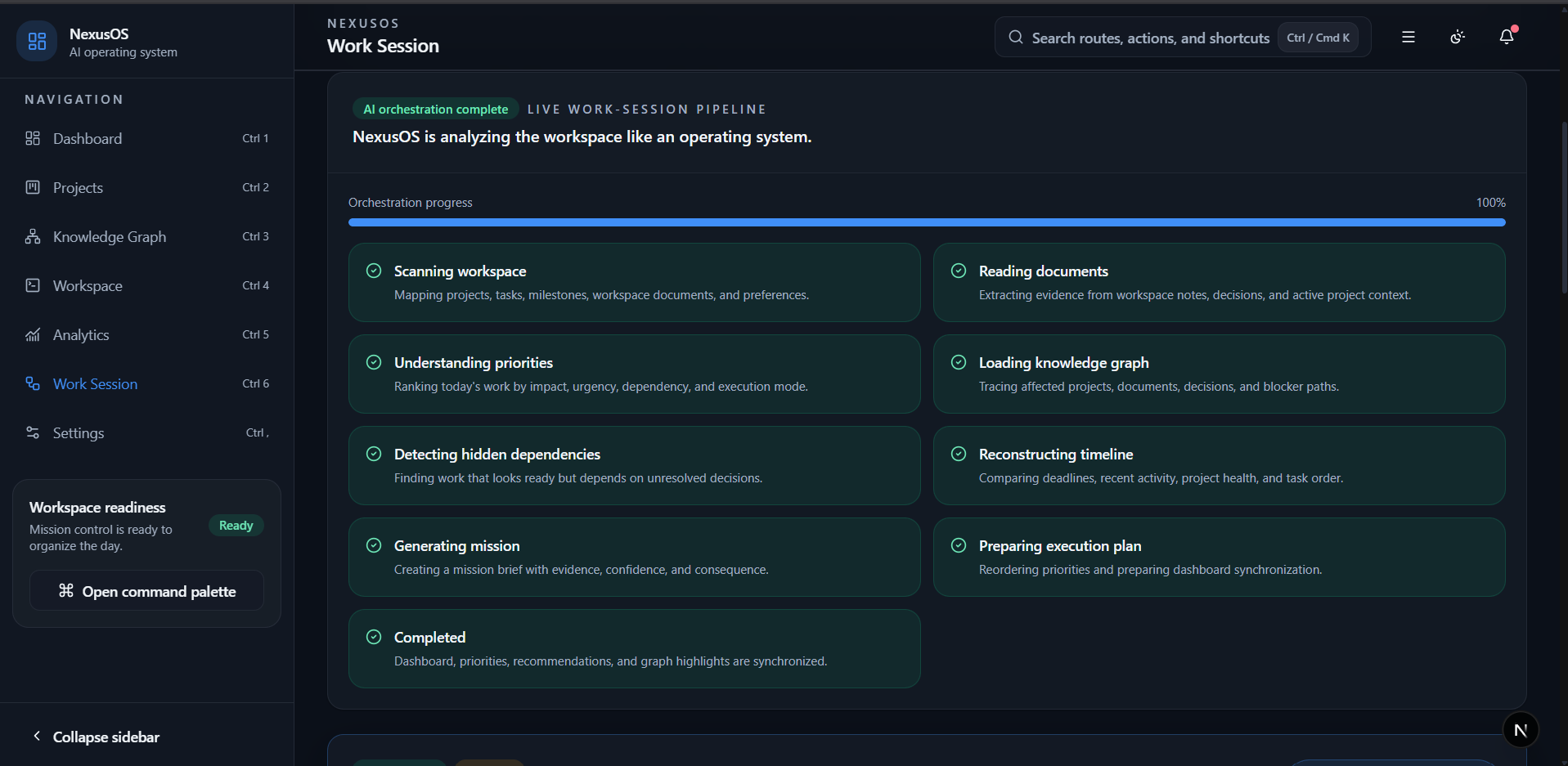
Task: Click the Knowledge Graph nodes icon
Action: click(33, 236)
